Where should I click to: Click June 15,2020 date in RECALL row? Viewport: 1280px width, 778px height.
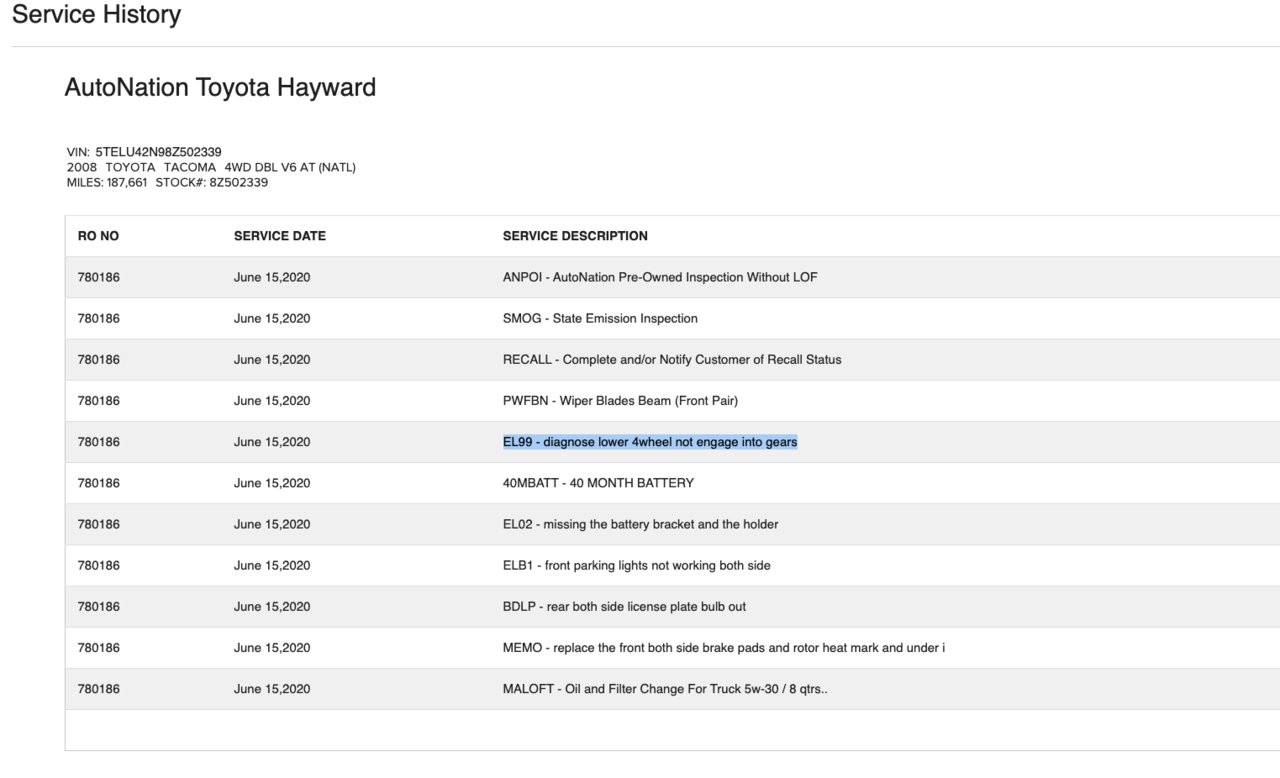click(x=272, y=359)
